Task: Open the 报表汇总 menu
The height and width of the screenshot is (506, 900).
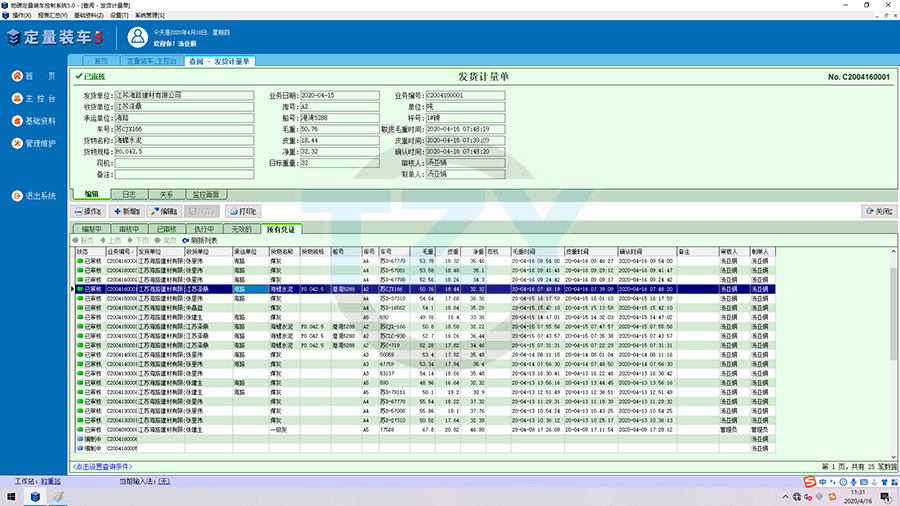Action: point(52,16)
